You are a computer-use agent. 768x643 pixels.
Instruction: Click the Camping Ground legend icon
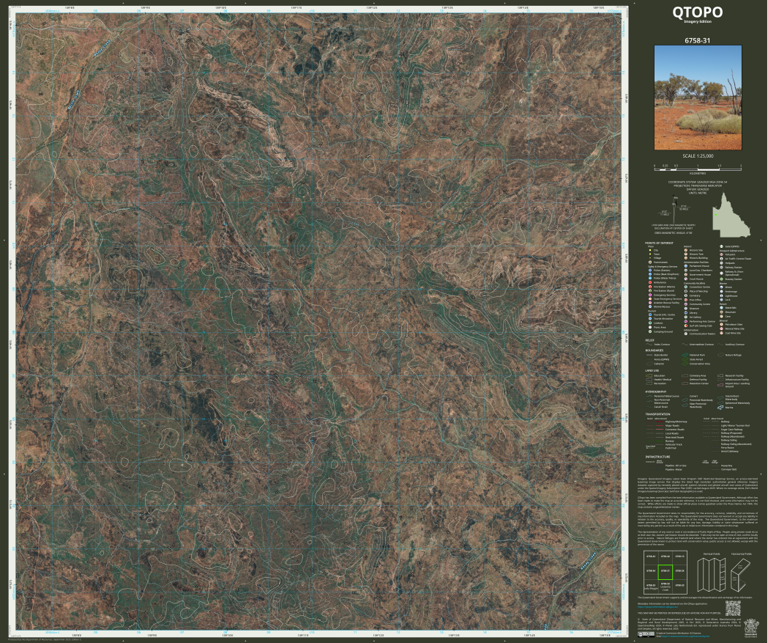coord(650,332)
